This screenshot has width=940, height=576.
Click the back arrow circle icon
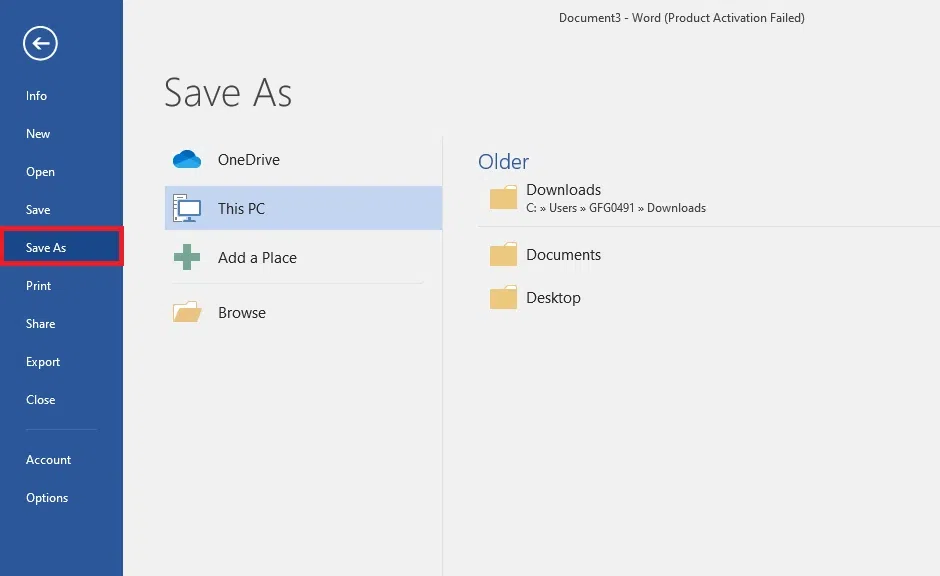point(40,43)
